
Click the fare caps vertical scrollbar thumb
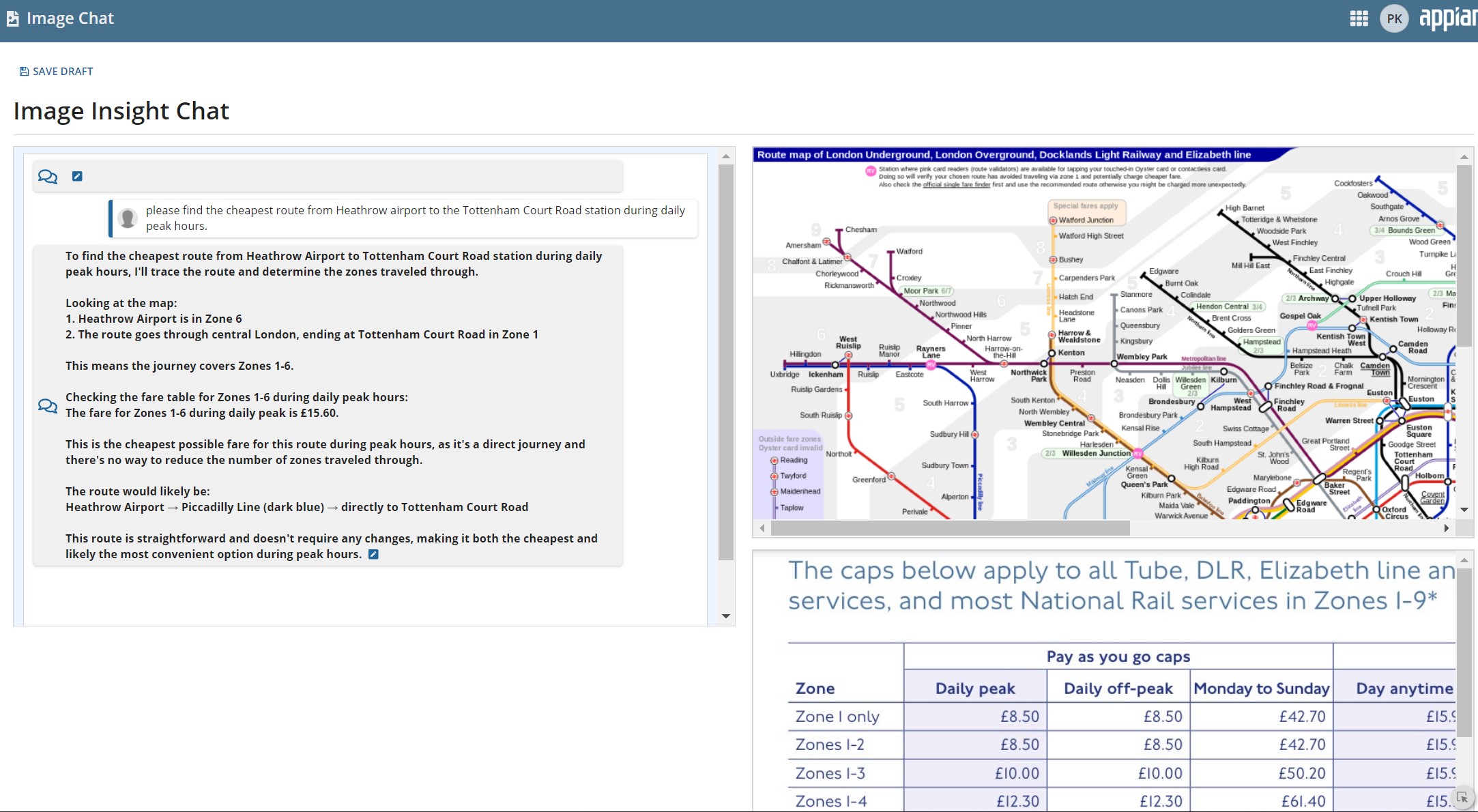(x=1464, y=653)
